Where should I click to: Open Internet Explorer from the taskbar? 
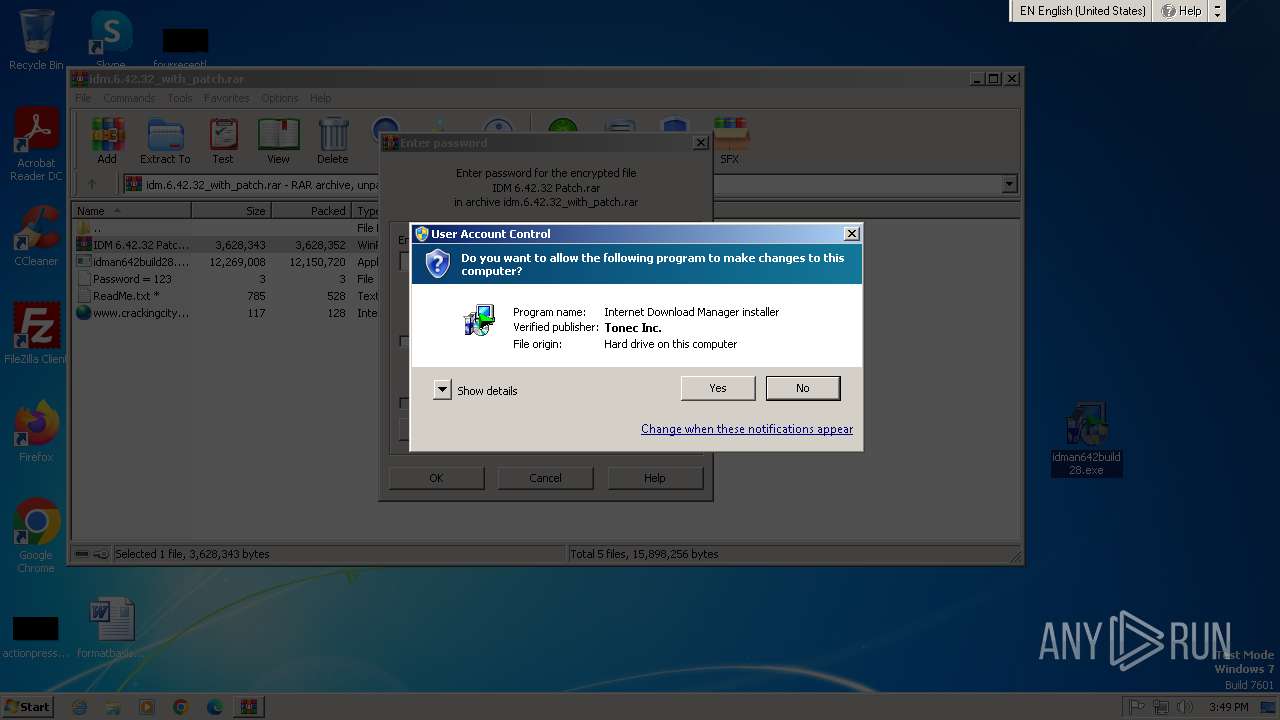pos(80,707)
